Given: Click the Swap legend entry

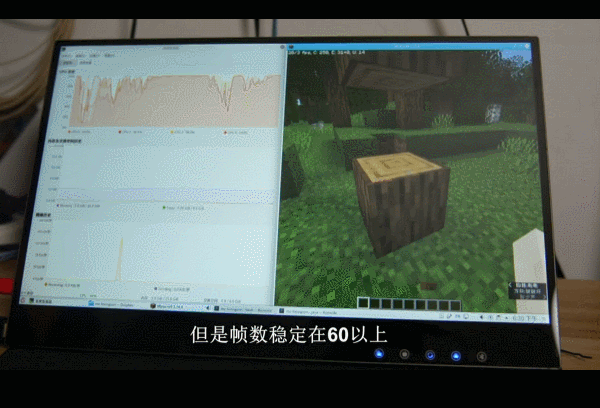Looking at the screenshot, I should [183, 208].
